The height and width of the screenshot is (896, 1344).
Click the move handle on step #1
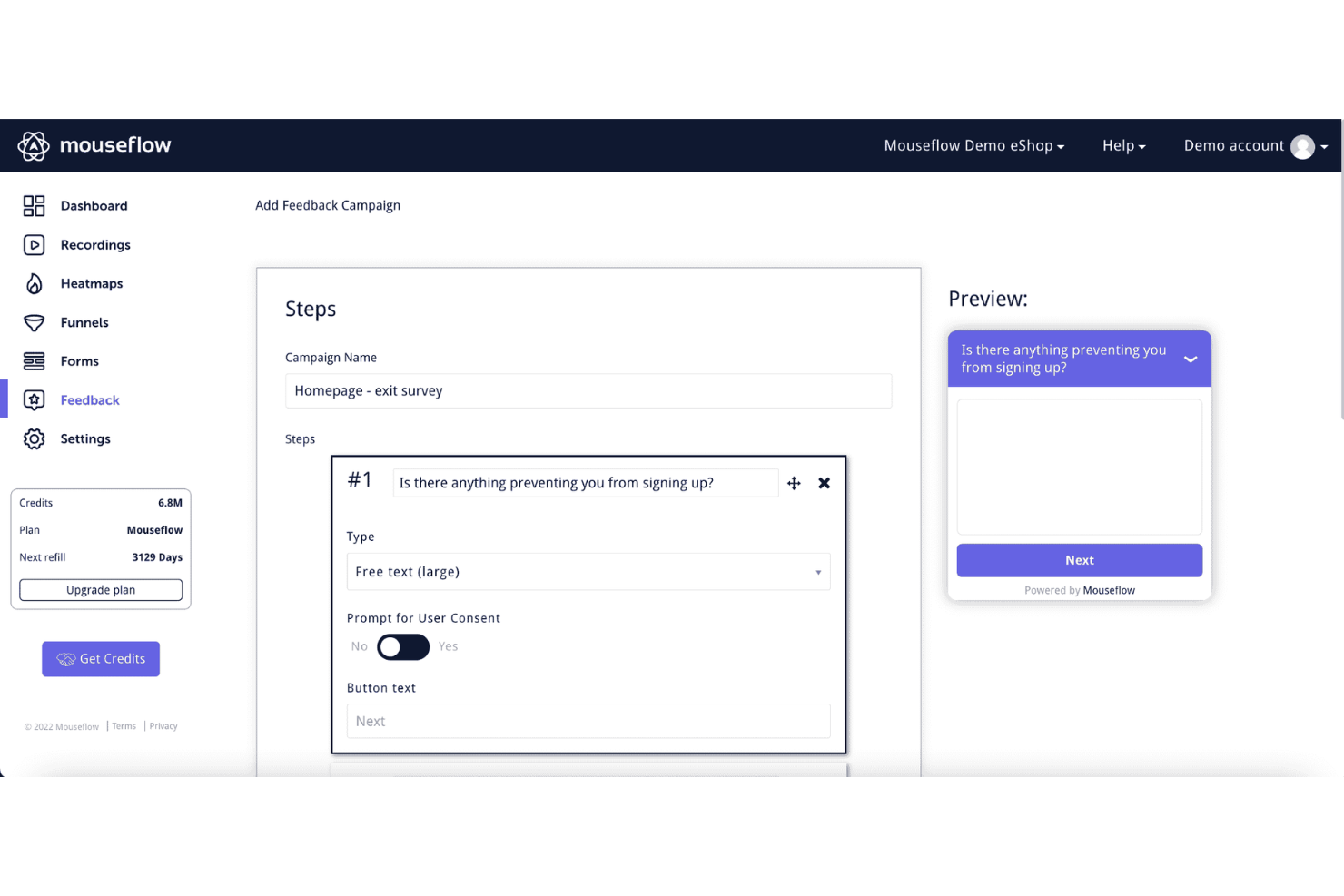pyautogui.click(x=794, y=483)
